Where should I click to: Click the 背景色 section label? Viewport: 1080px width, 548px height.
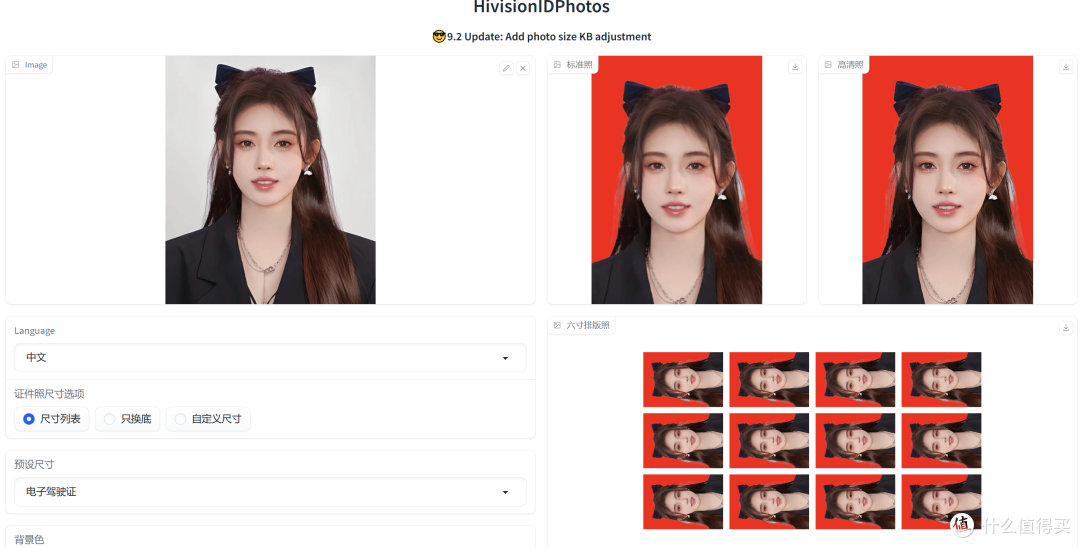click(30, 540)
